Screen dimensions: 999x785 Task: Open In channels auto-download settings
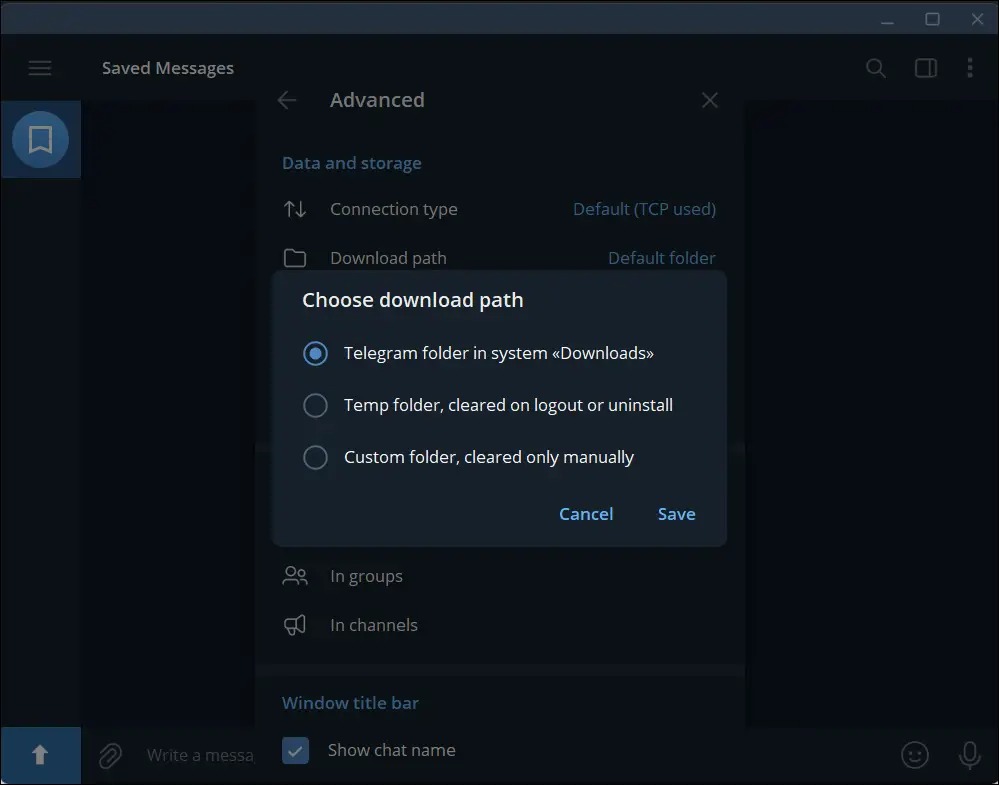[374, 625]
